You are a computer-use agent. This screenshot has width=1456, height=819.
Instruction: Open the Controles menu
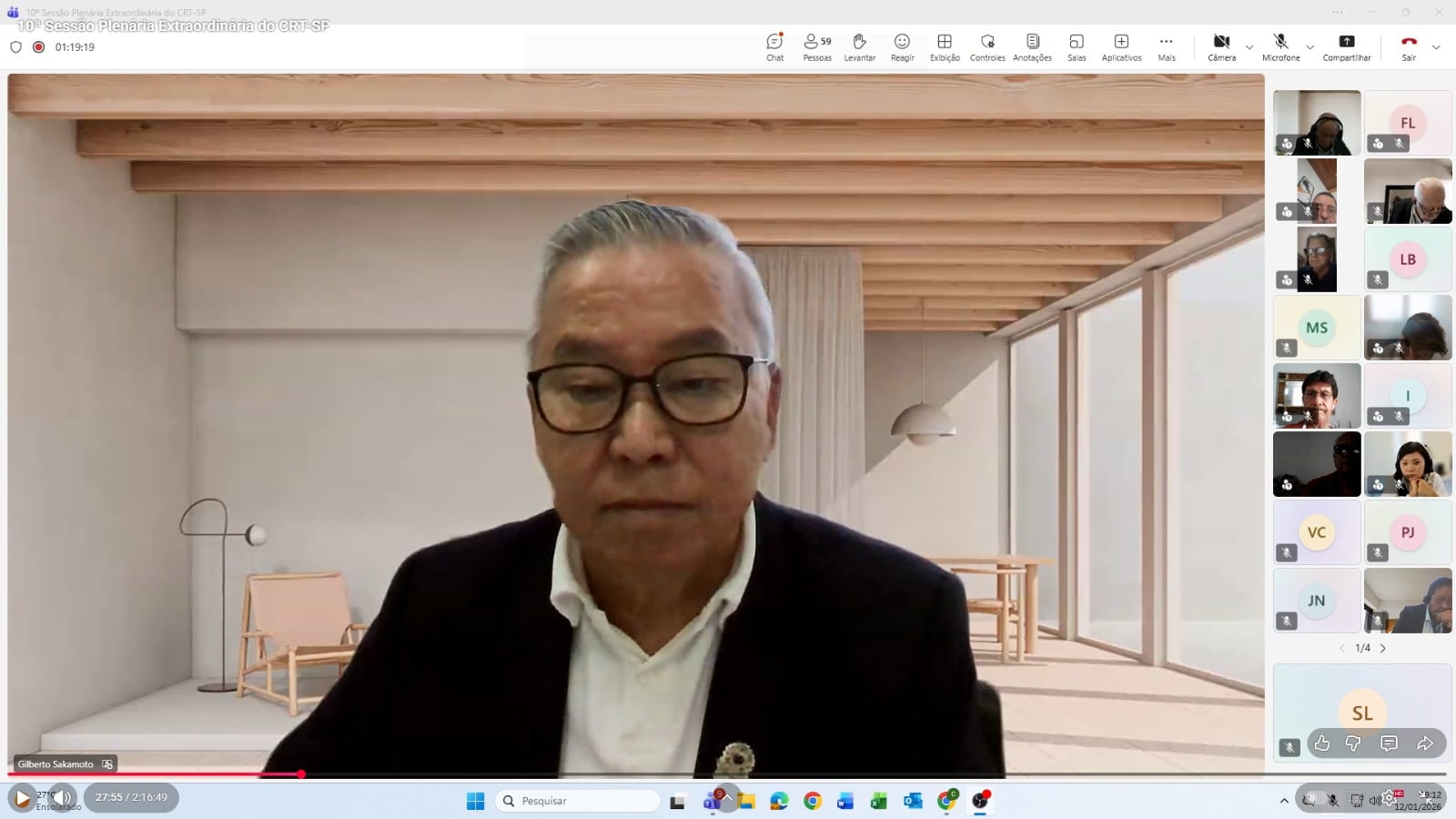[987, 47]
